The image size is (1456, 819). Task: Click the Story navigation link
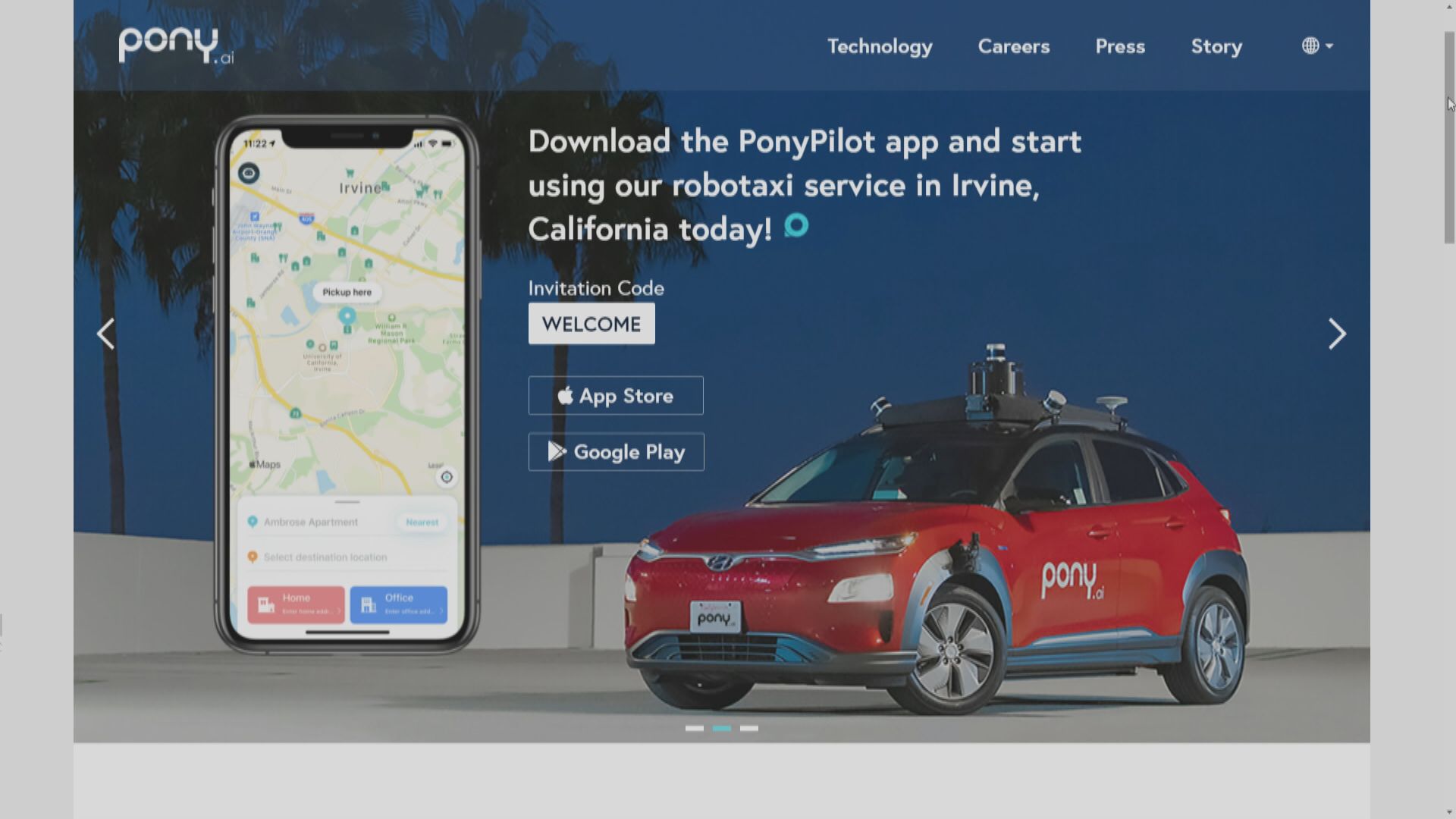pyautogui.click(x=1216, y=46)
